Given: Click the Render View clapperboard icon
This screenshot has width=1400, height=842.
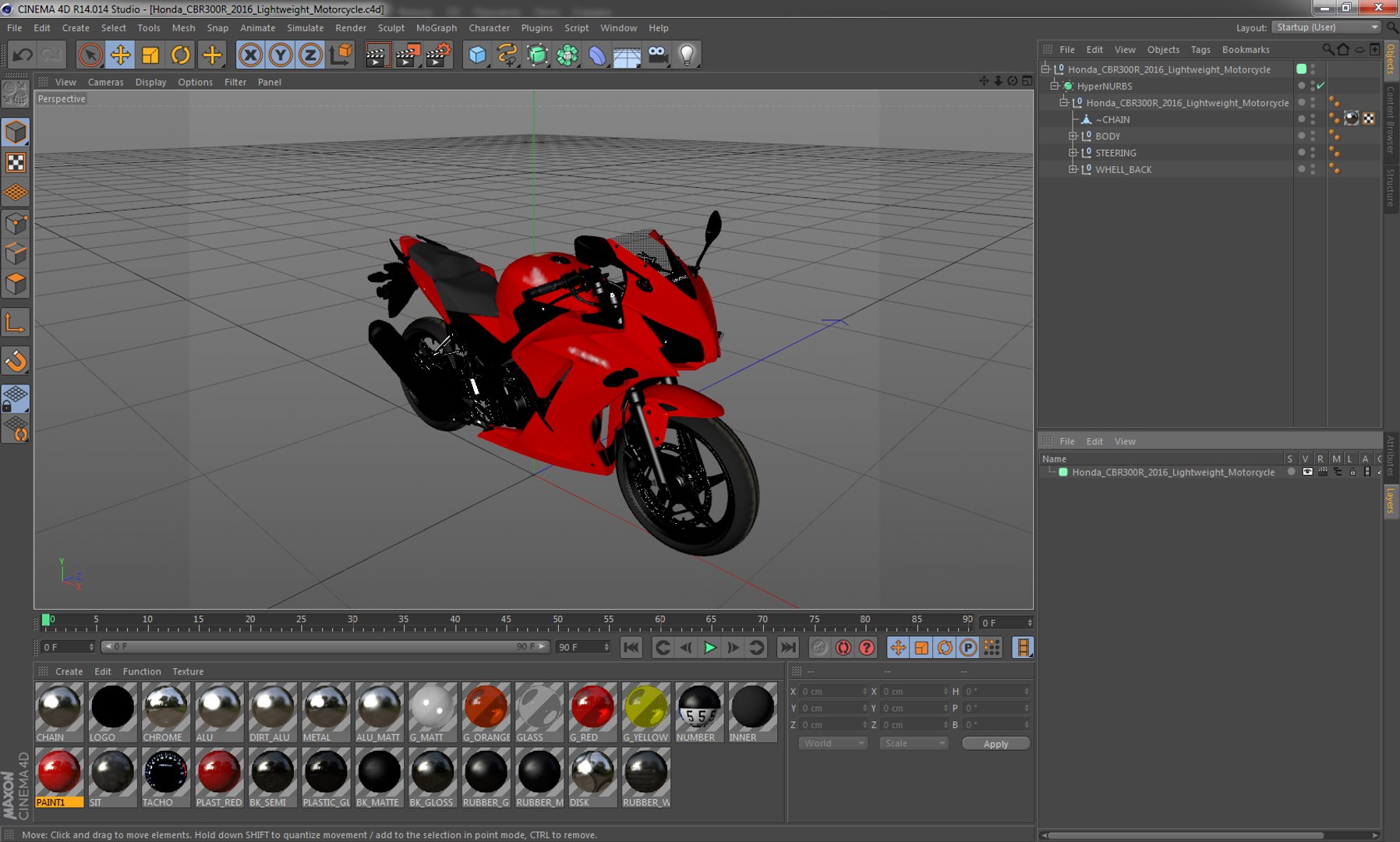Looking at the screenshot, I should 377,55.
